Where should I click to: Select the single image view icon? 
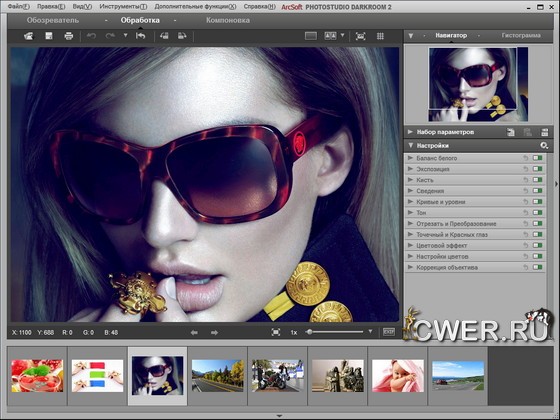(311, 36)
